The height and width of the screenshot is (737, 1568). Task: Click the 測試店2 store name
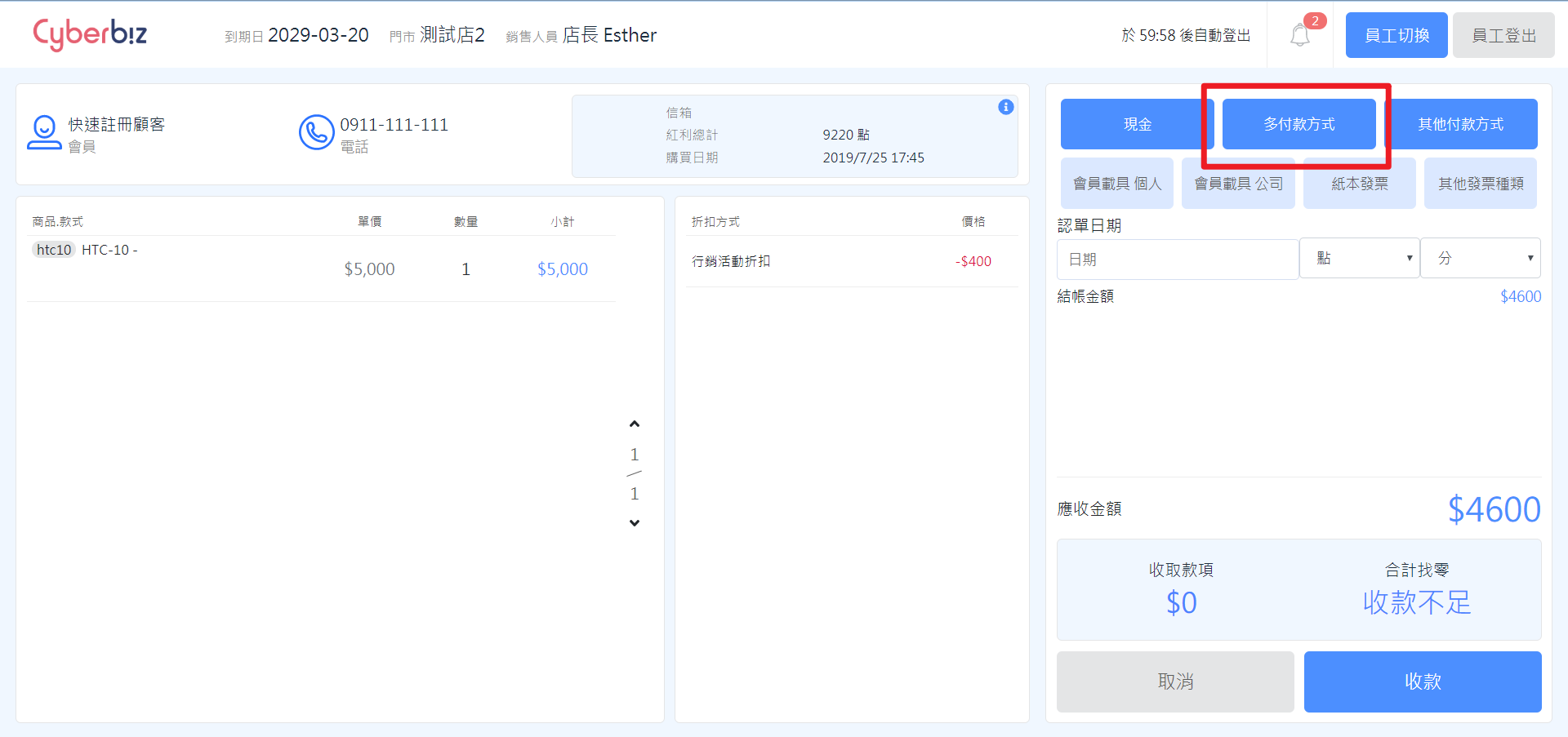(452, 35)
